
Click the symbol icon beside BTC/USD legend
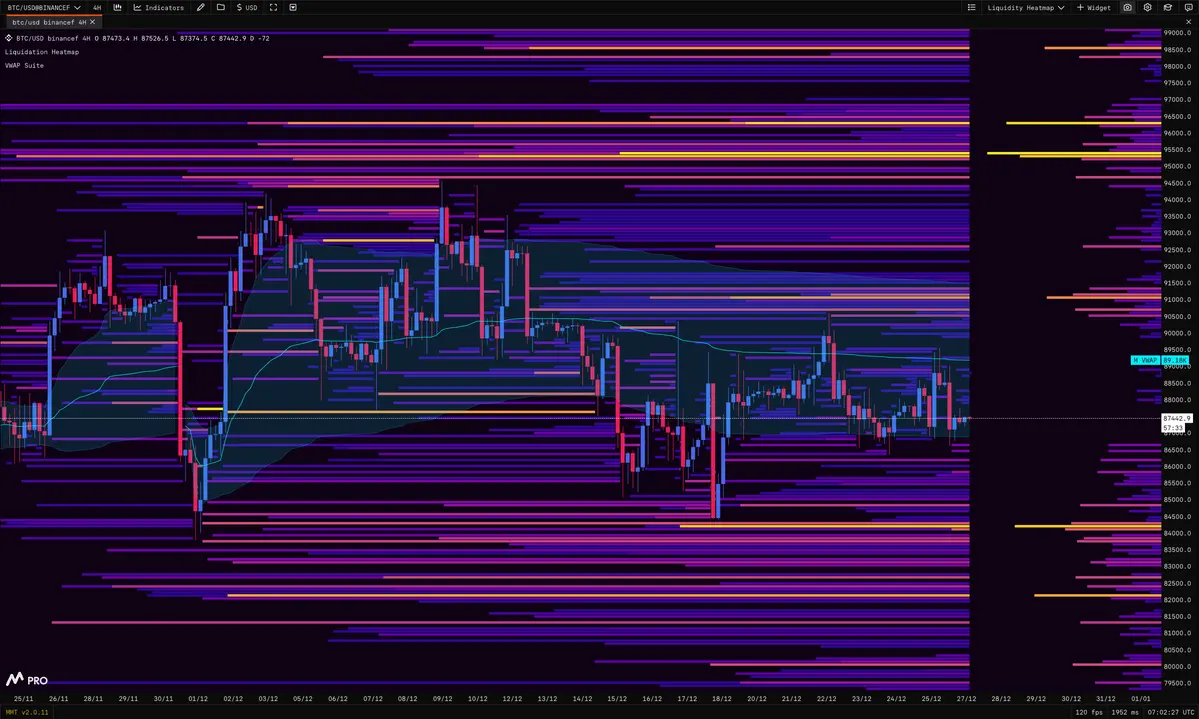coord(9,38)
